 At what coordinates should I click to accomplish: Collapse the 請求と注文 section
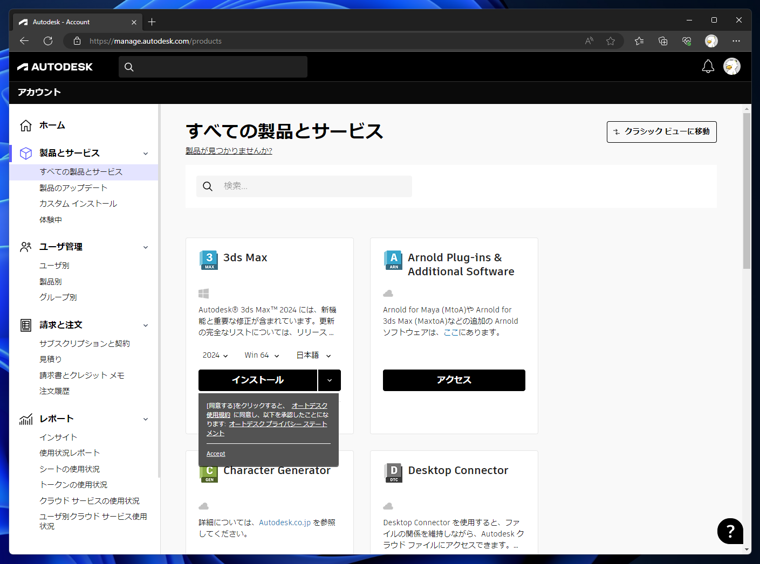[x=145, y=326]
